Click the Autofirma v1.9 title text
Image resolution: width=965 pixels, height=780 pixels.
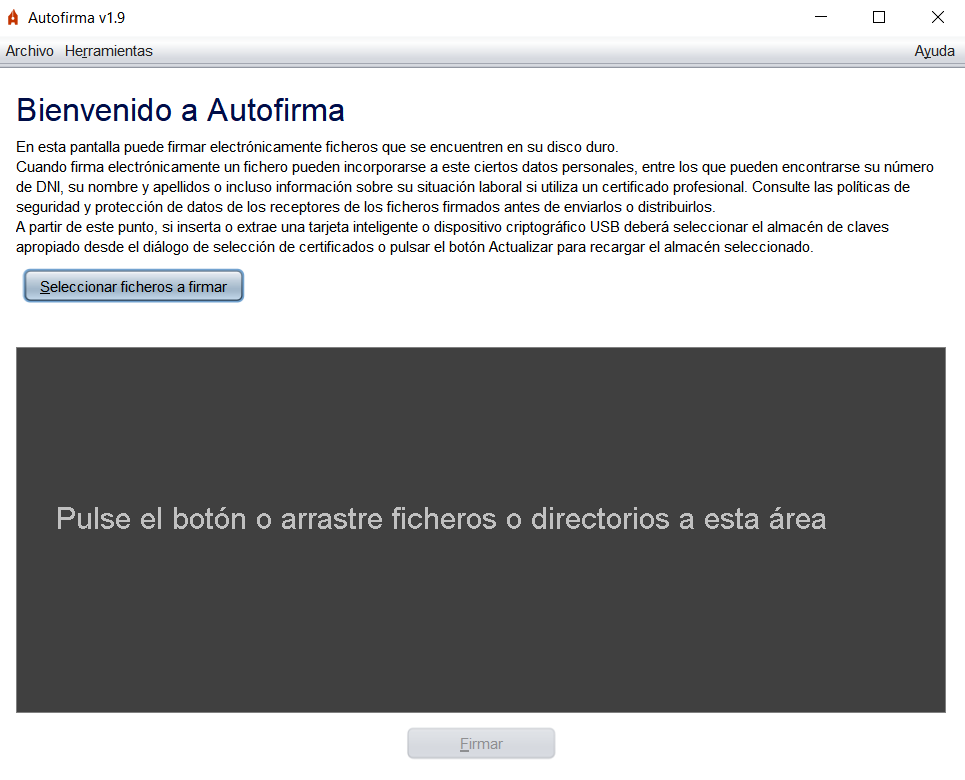(x=76, y=18)
